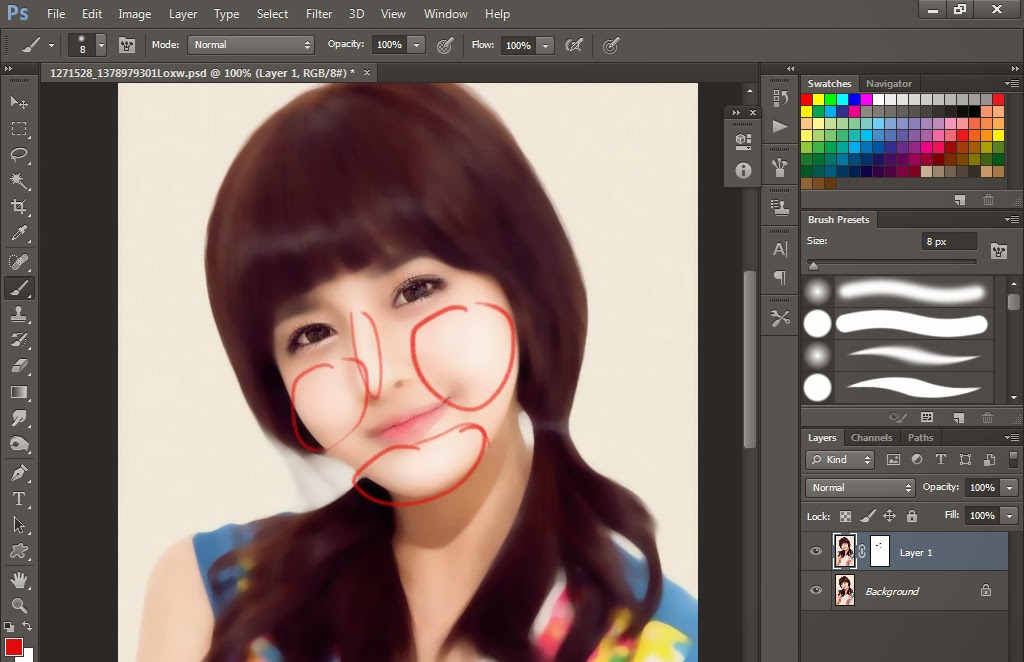Open the layer Fill dropdown arrow
This screenshot has width=1024, height=662.
pos(1010,516)
